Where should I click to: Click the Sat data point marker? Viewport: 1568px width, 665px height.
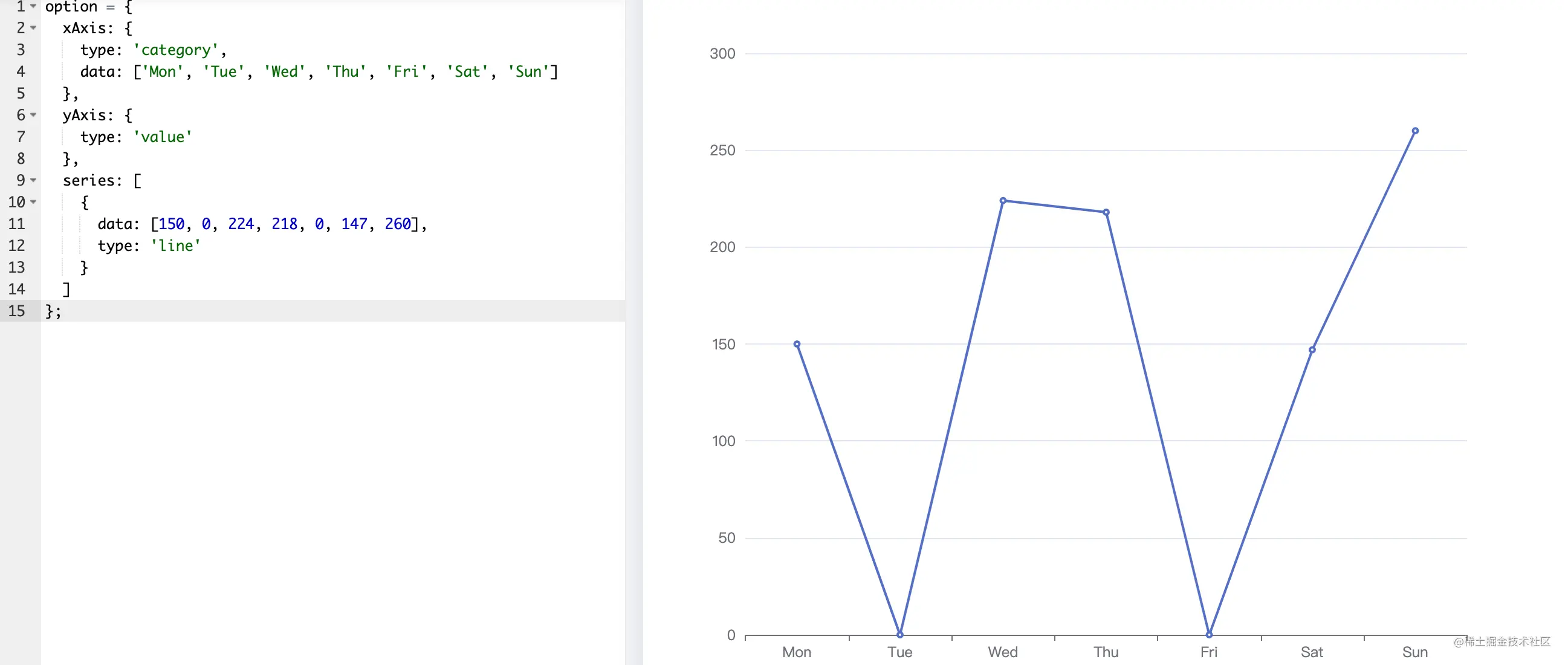point(1312,349)
